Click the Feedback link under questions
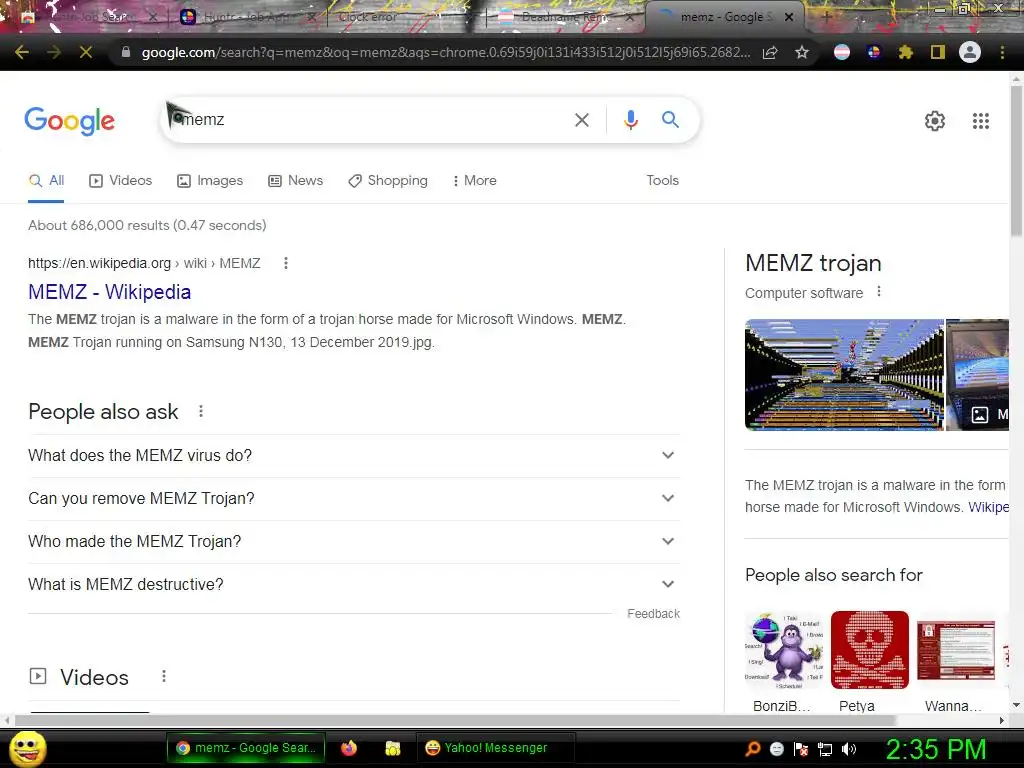The image size is (1024, 768). 653,613
